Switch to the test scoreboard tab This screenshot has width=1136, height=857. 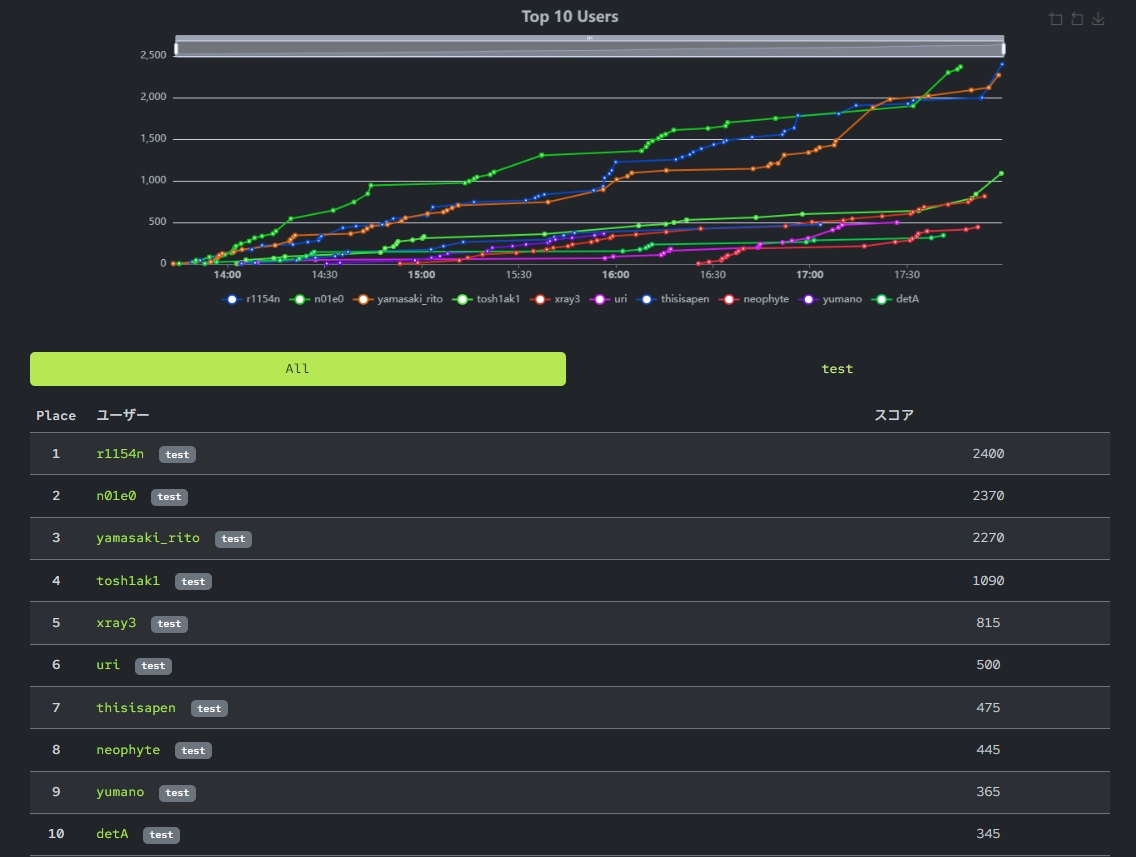[838, 369]
